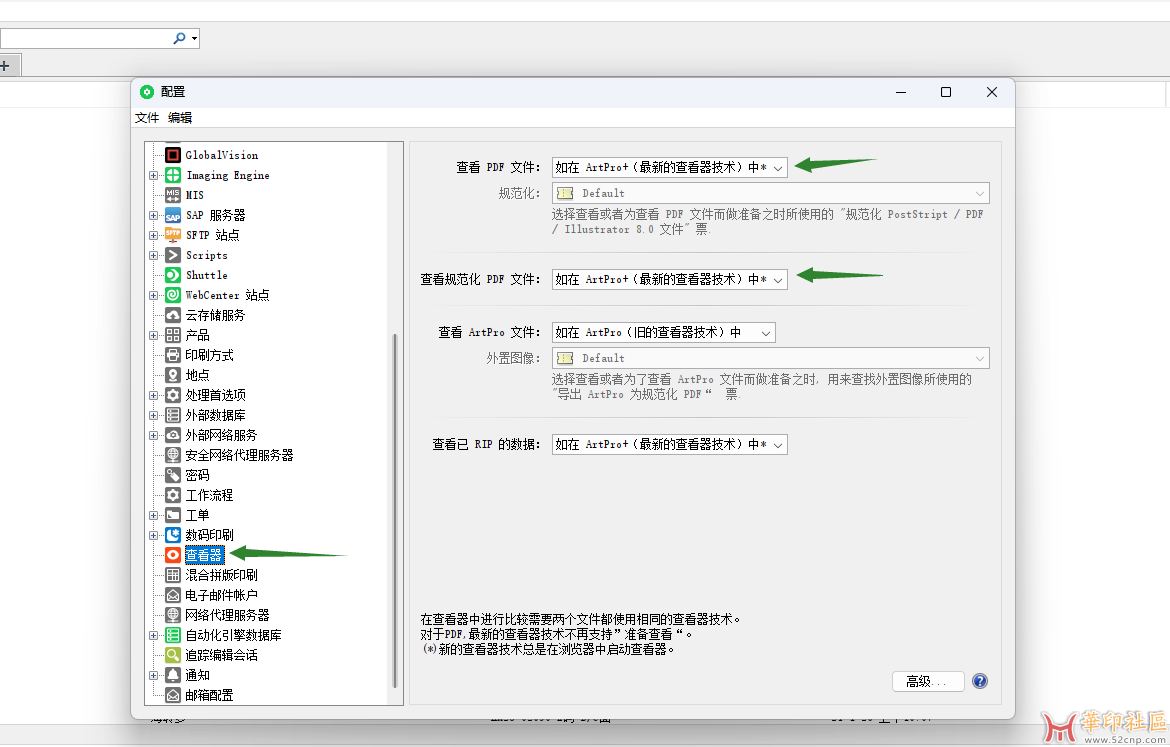Expand the 通知 tree node
Screen dimensions: 1170x747
click(x=153, y=675)
